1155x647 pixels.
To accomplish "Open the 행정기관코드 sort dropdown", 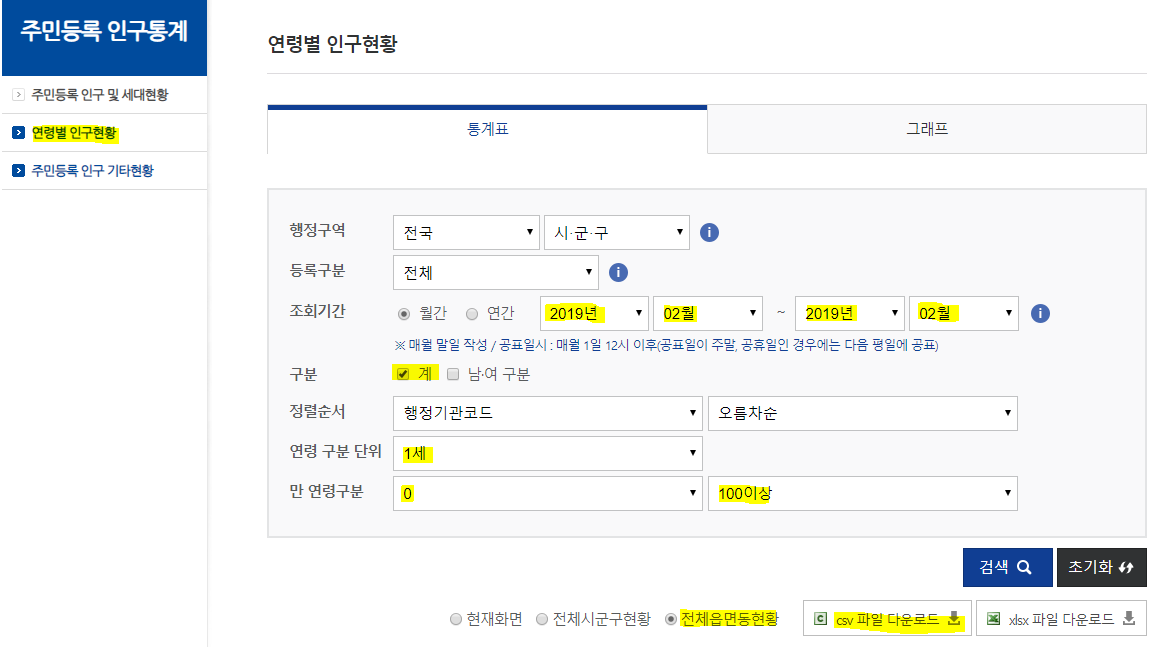I will coord(547,413).
